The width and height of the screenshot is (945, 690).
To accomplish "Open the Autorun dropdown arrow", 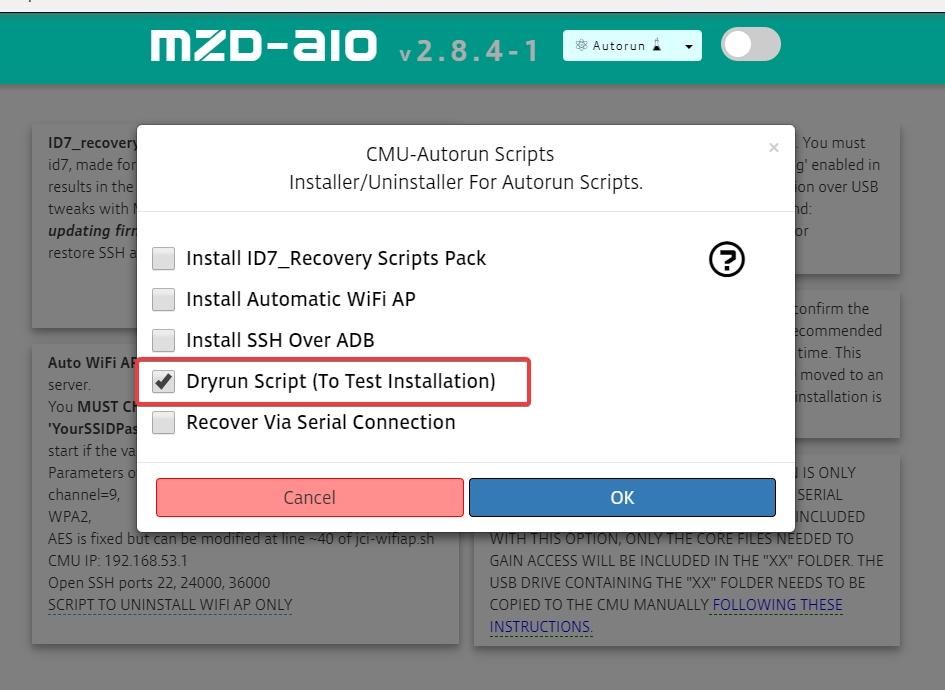I will coord(689,46).
